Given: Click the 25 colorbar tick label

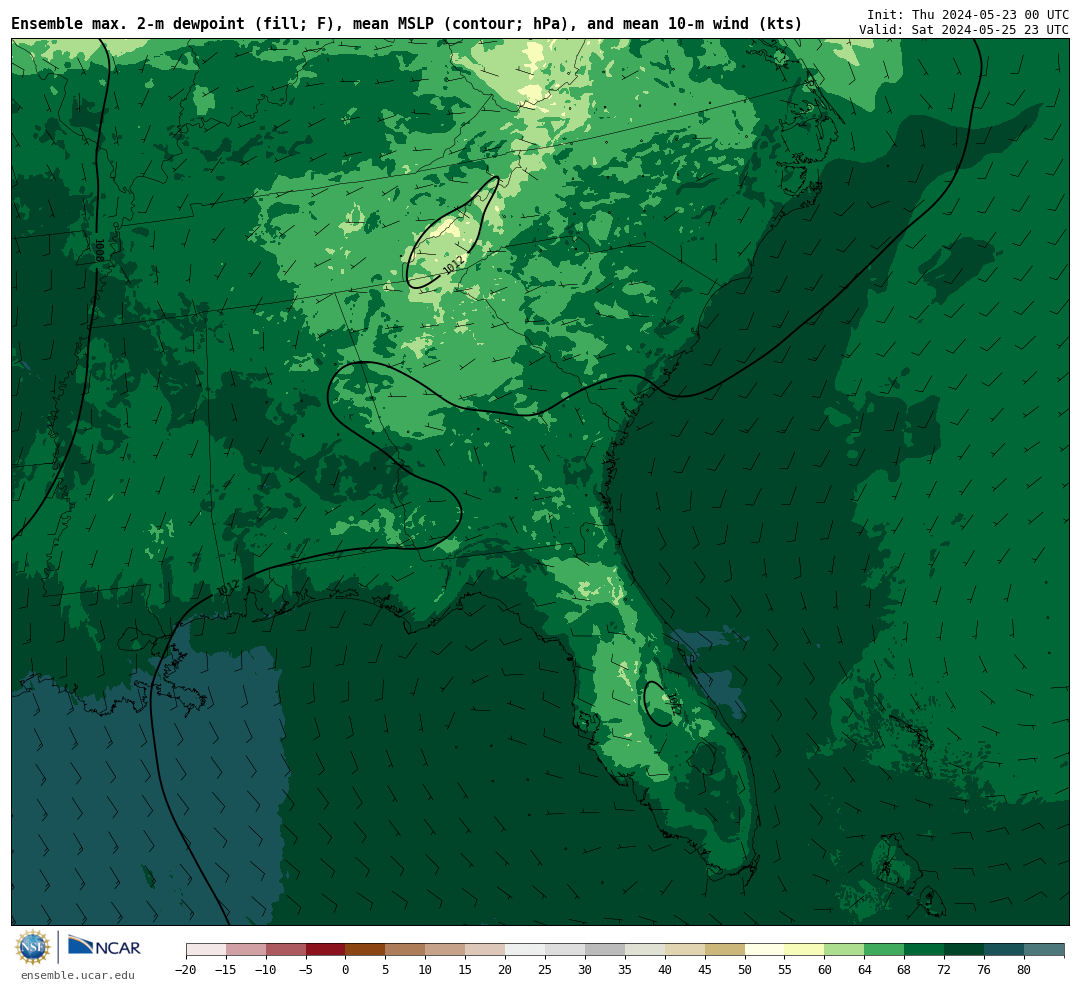Looking at the screenshot, I should [x=546, y=969].
